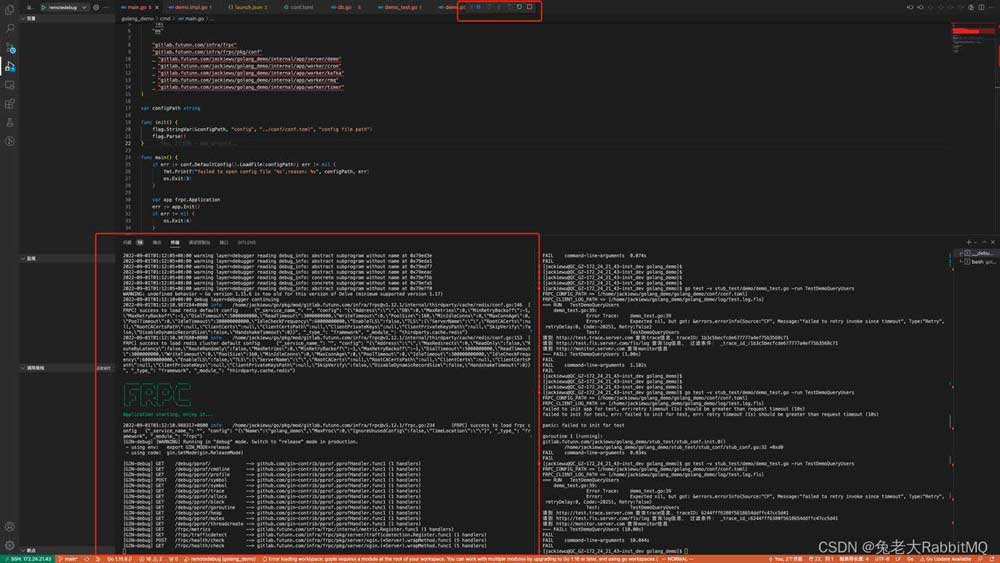Click the restart button in debug toolbar

click(x=519, y=7)
